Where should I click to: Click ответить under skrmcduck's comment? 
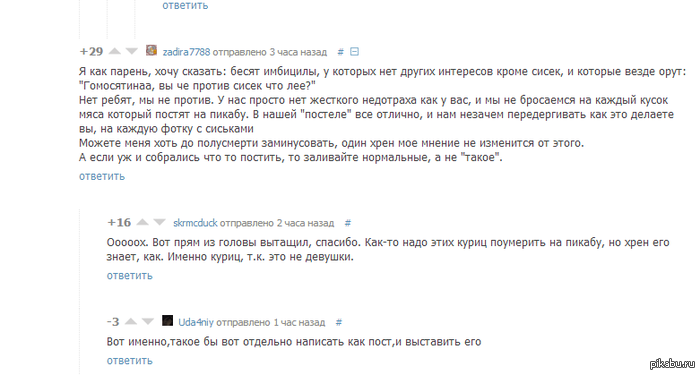point(129,276)
